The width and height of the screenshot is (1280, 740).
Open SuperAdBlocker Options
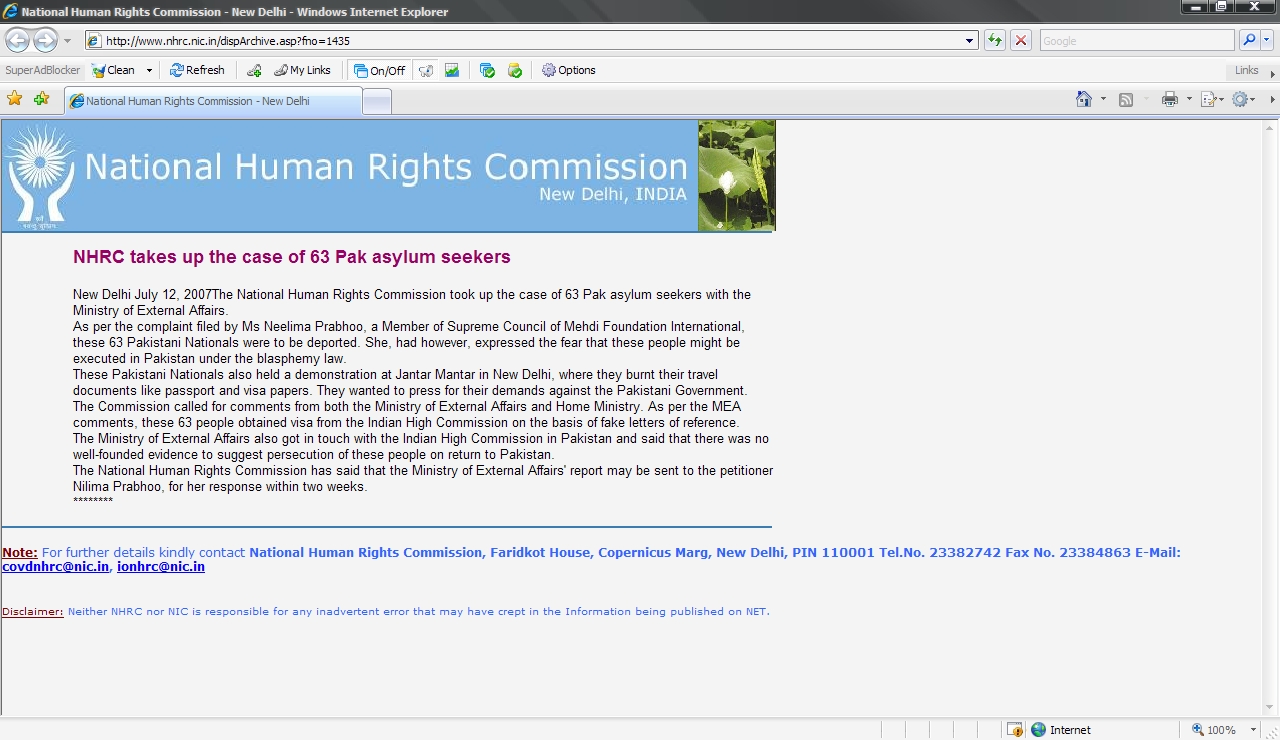pyautogui.click(x=568, y=70)
